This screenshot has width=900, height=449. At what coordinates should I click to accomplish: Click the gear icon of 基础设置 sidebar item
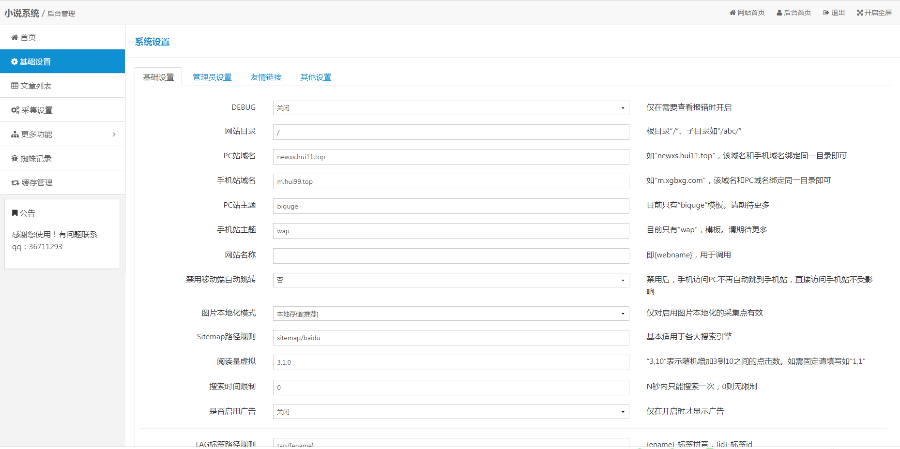click(x=14, y=61)
